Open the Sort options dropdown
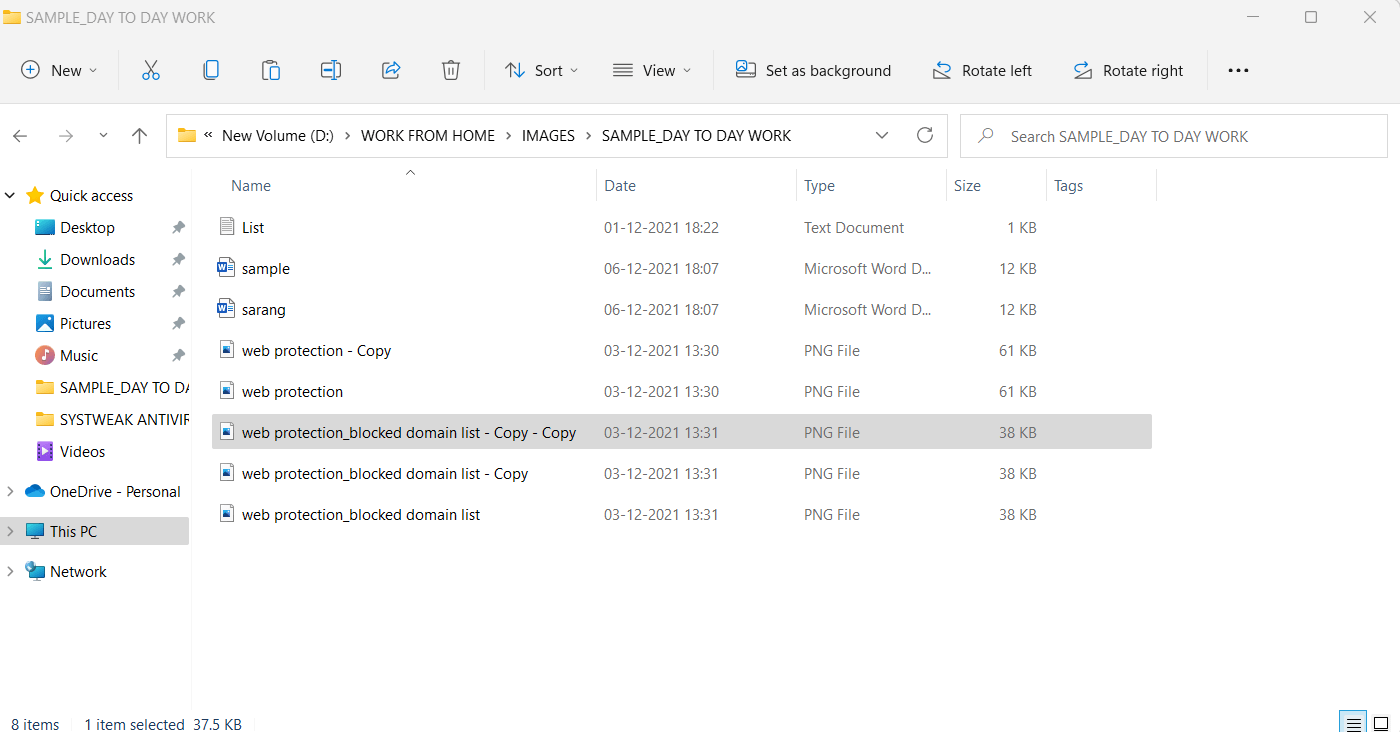1400x732 pixels. pyautogui.click(x=541, y=70)
